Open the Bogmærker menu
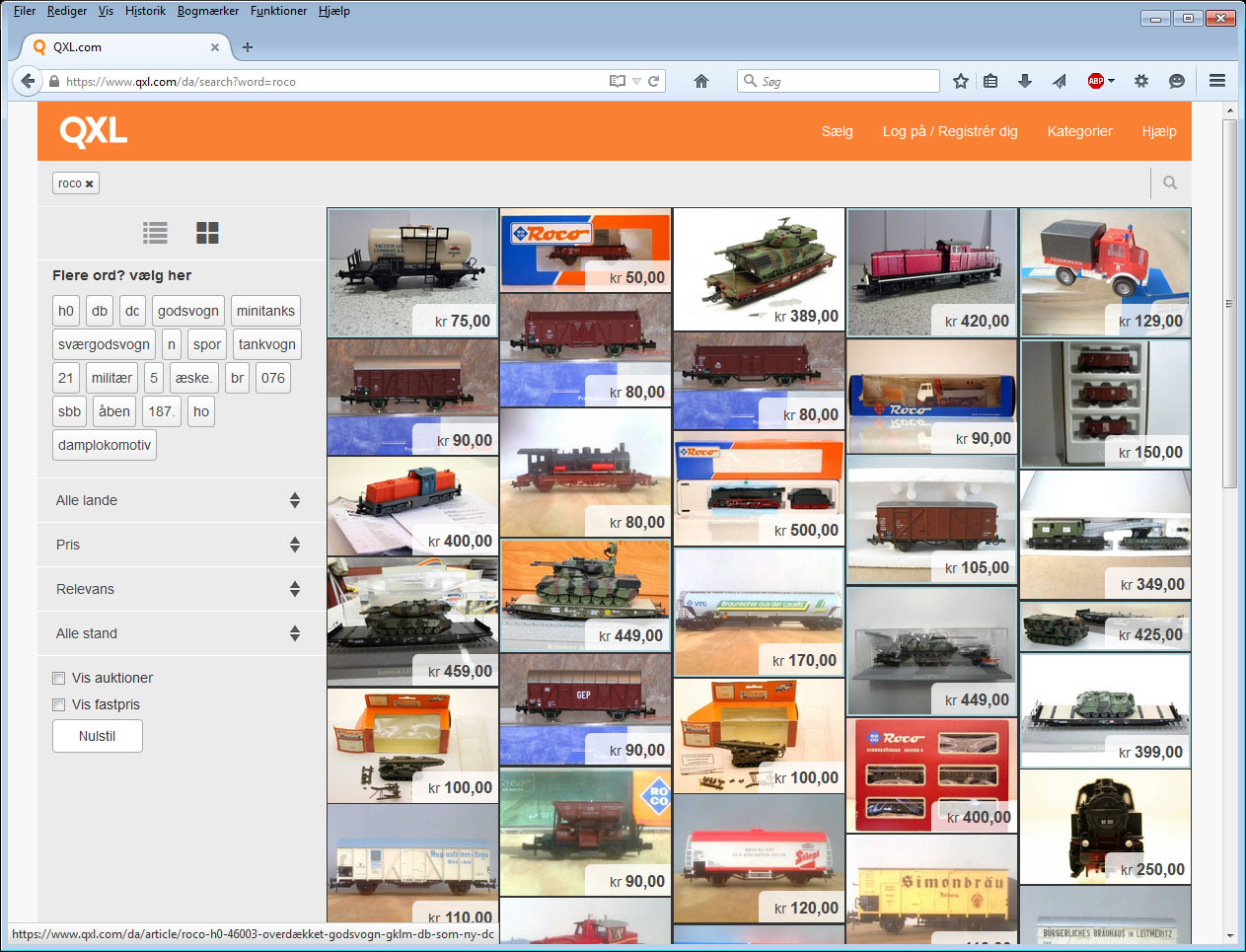 [208, 11]
